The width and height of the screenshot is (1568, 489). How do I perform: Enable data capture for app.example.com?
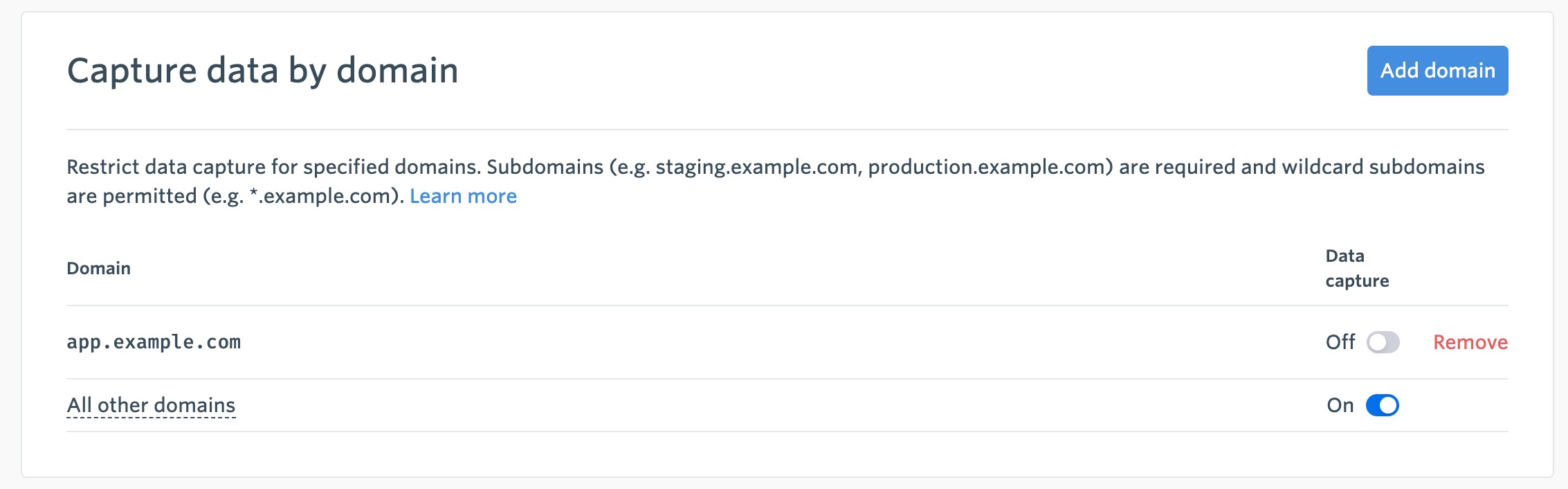(x=1383, y=342)
